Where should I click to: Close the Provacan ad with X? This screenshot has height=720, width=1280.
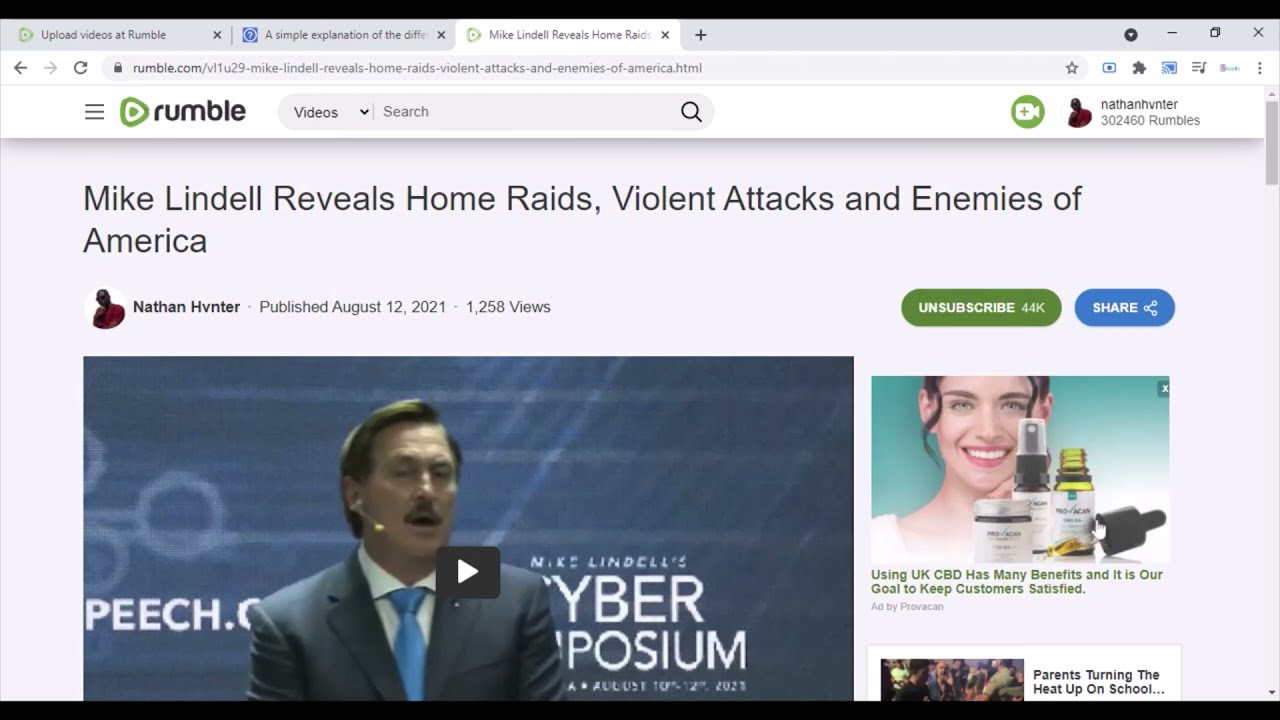pyautogui.click(x=1164, y=388)
